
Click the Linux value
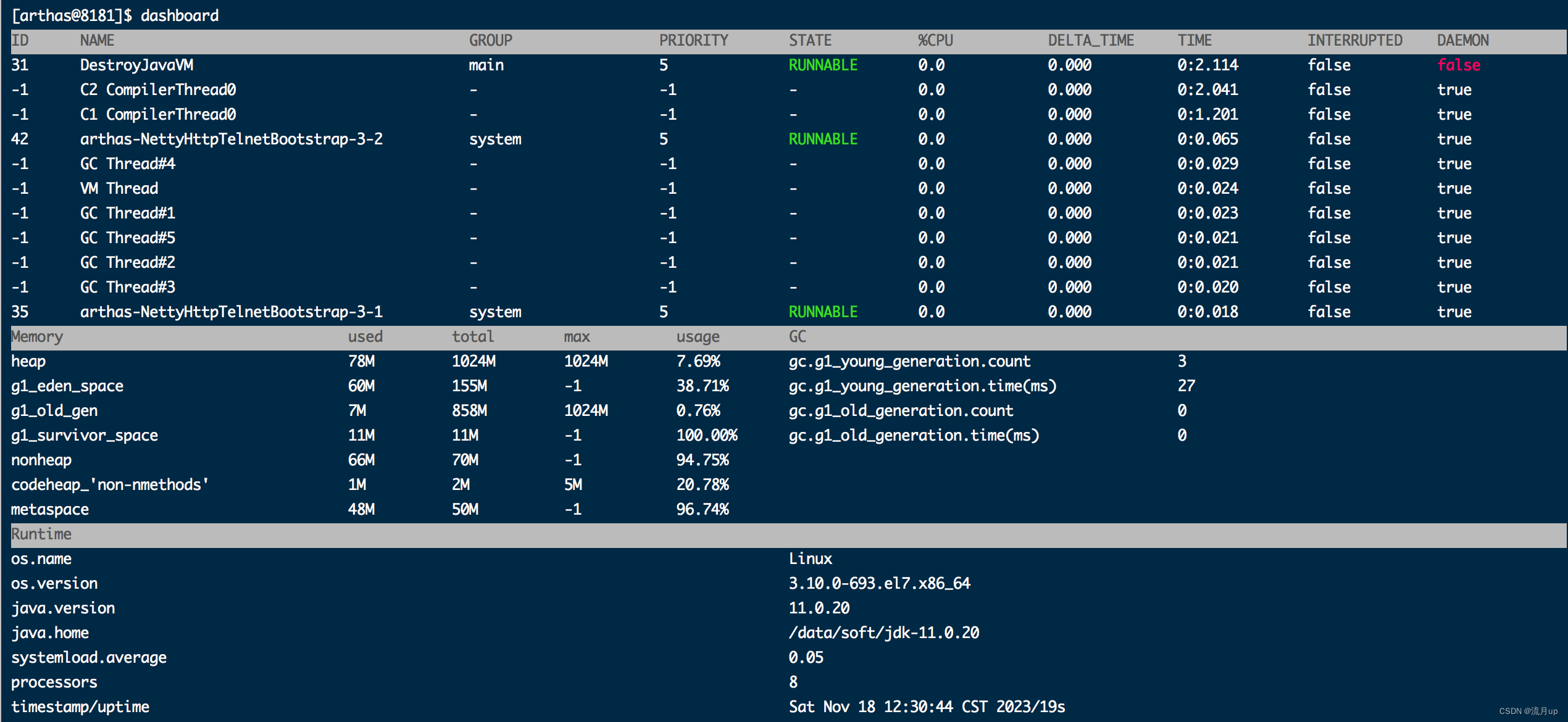click(810, 558)
